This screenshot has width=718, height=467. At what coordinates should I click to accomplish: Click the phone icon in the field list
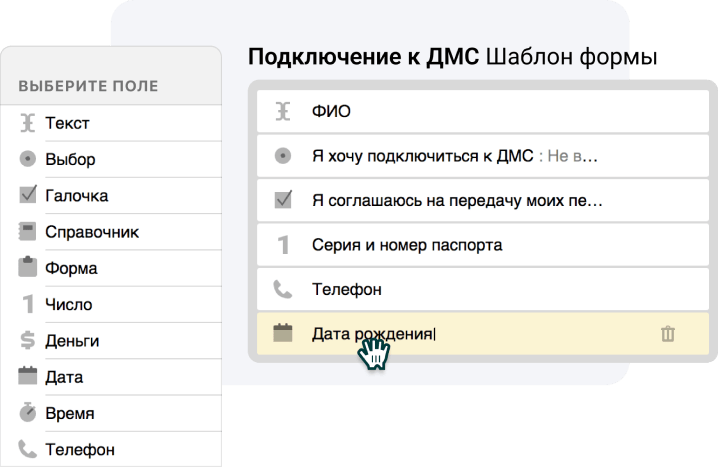tap(27, 449)
